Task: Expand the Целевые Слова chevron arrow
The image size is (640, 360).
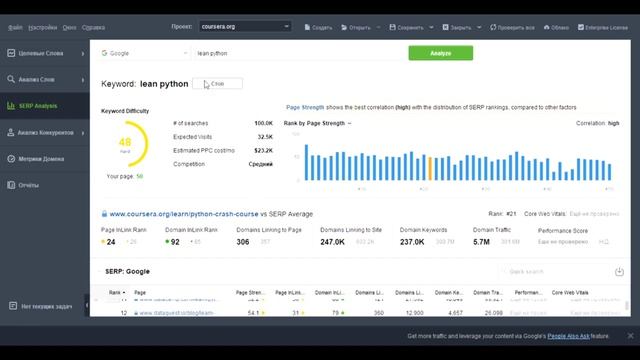Action: 83,53
